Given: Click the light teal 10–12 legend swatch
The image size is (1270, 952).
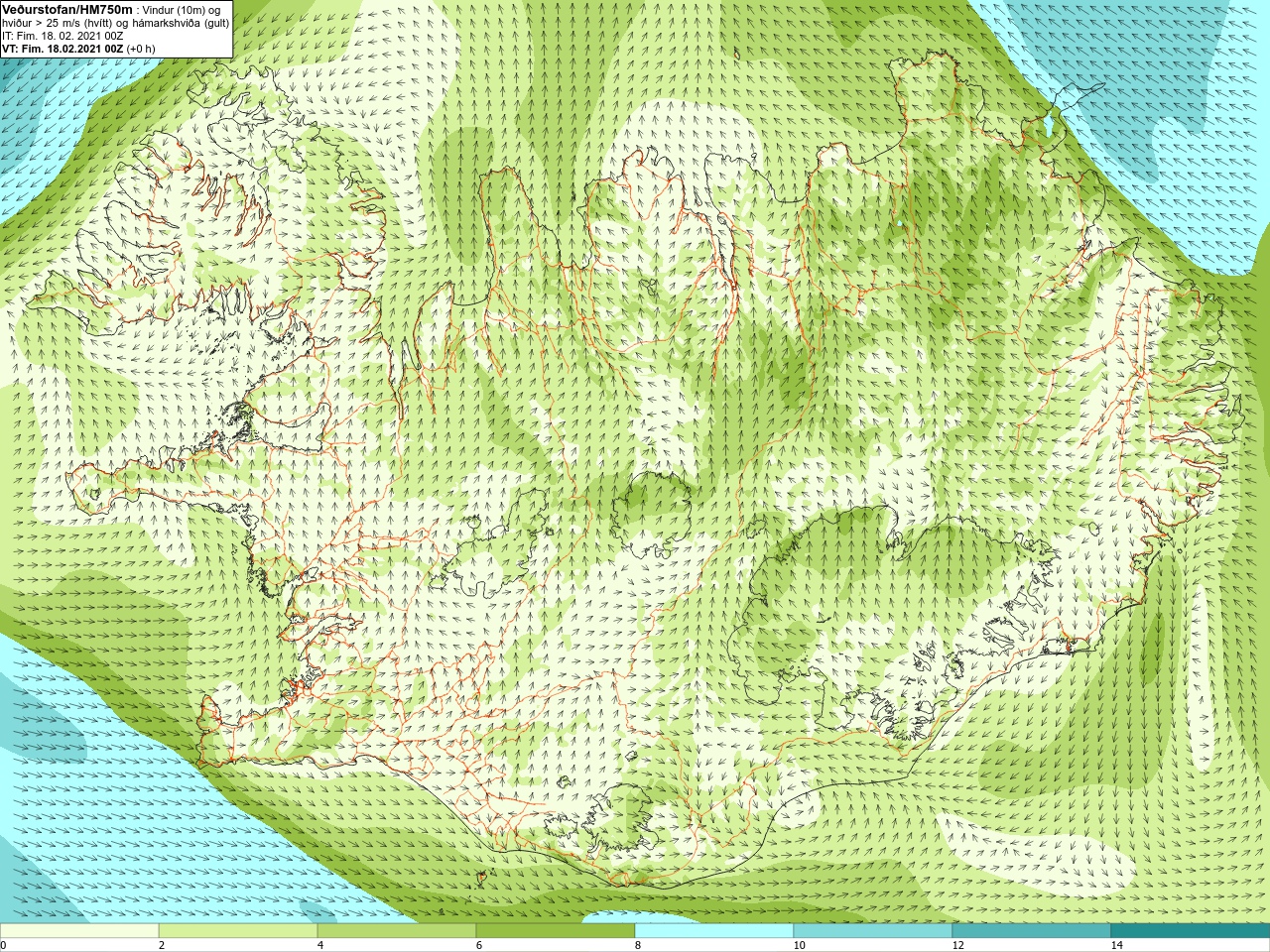Looking at the screenshot, I should (873, 931).
